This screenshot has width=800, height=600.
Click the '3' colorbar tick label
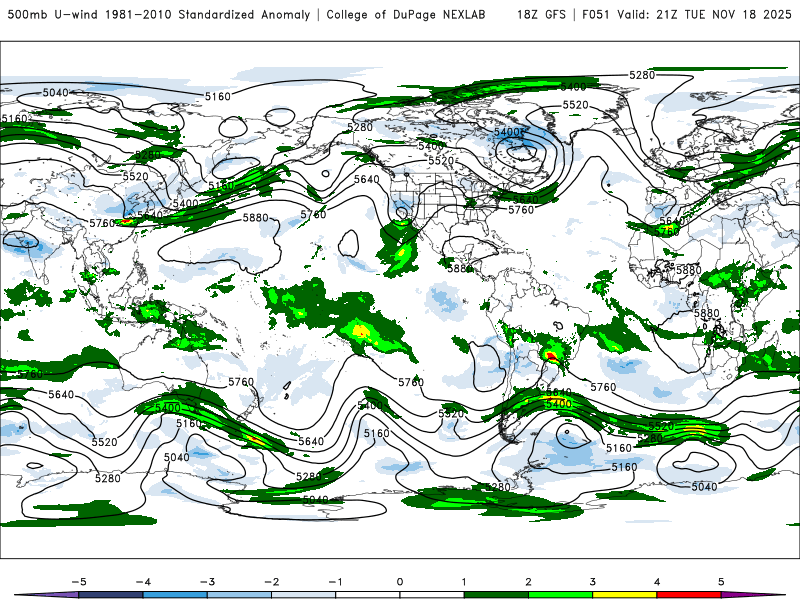(x=593, y=582)
